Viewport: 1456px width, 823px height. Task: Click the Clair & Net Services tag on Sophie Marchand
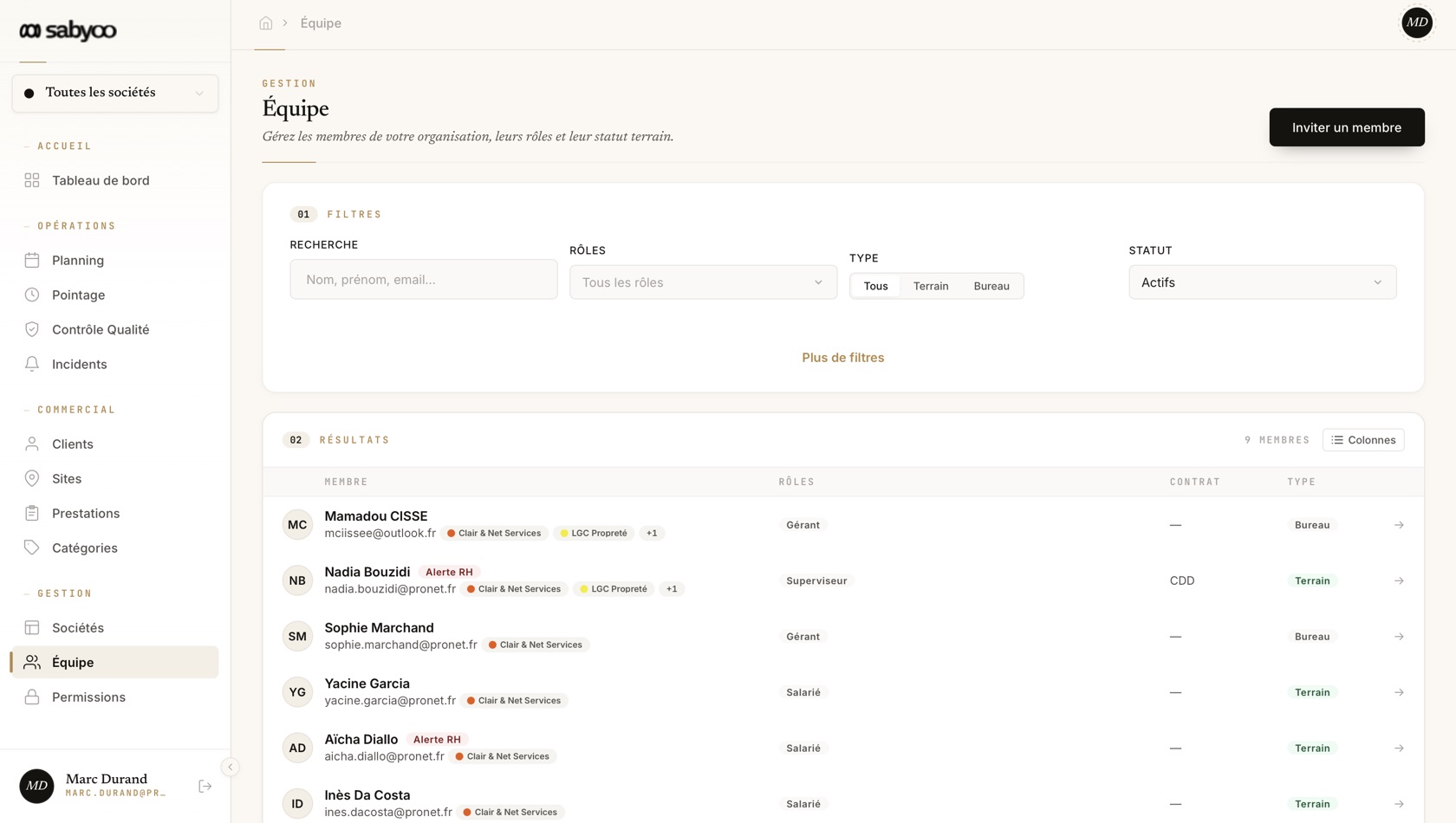pos(536,645)
